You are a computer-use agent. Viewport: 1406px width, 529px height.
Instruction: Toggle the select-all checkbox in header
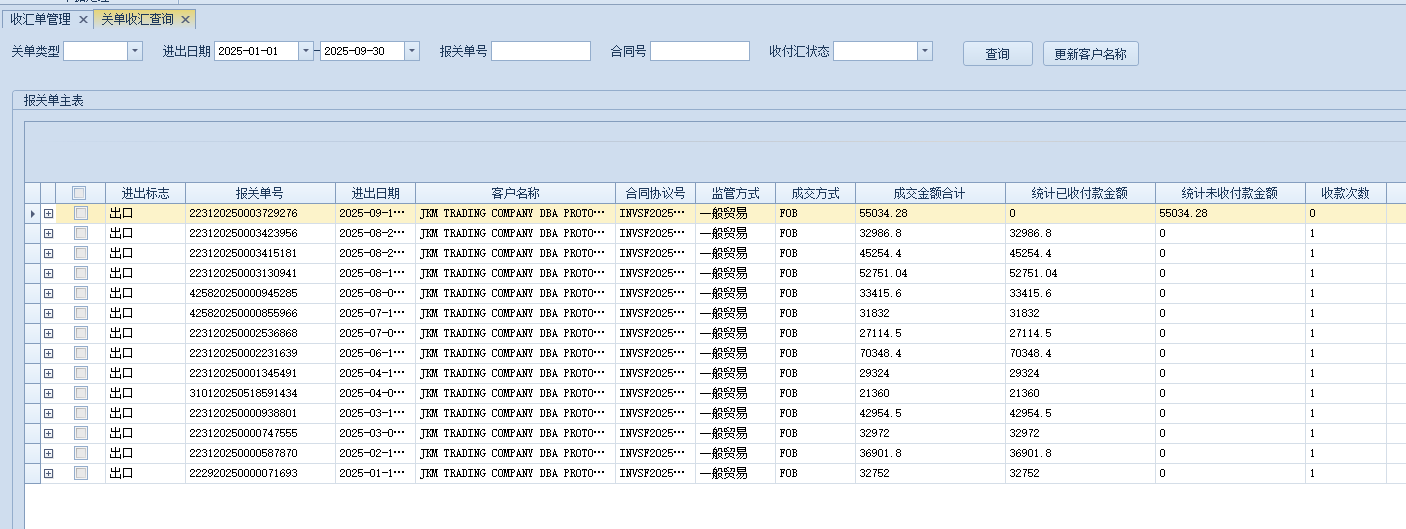pyautogui.click(x=80, y=193)
